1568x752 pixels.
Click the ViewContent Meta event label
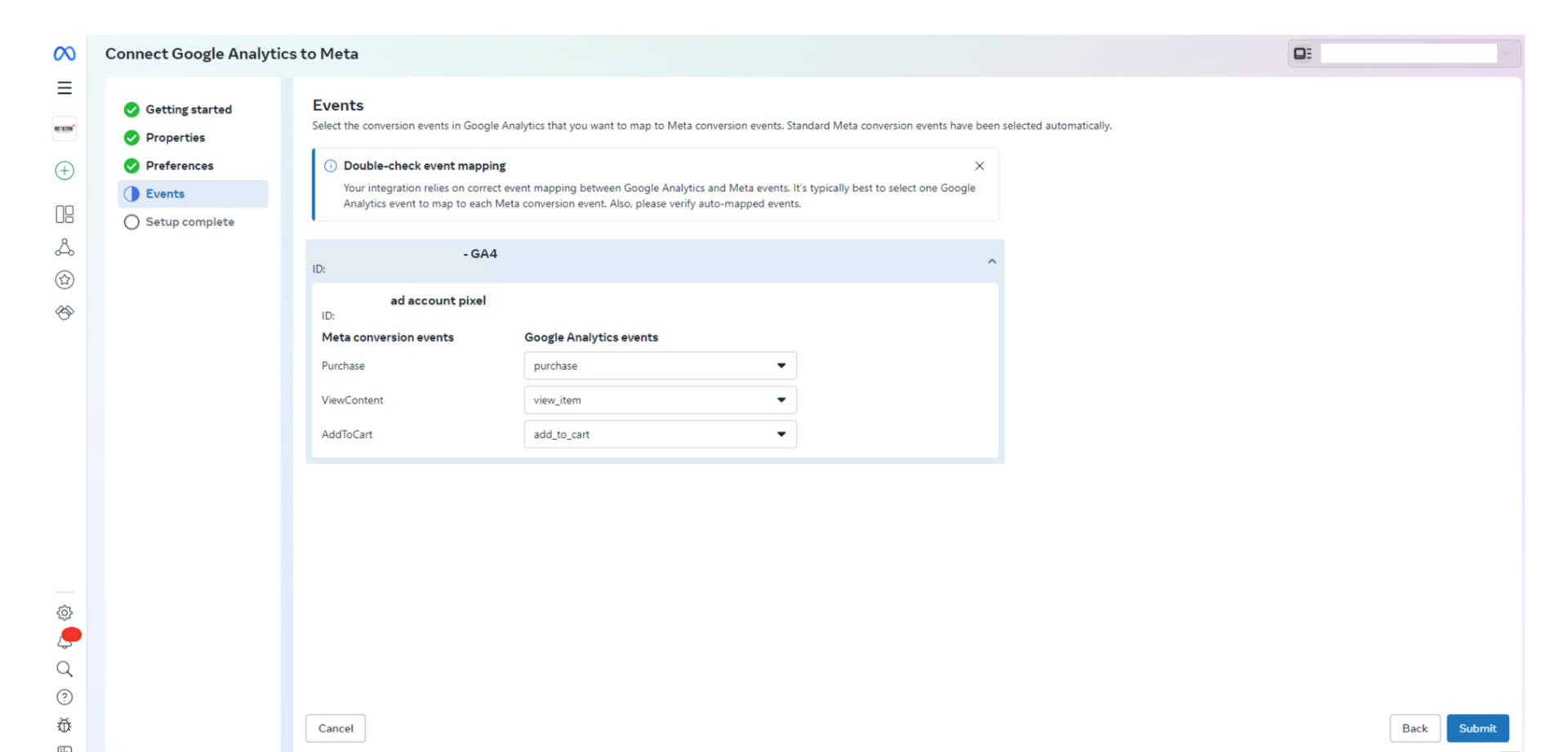point(352,400)
